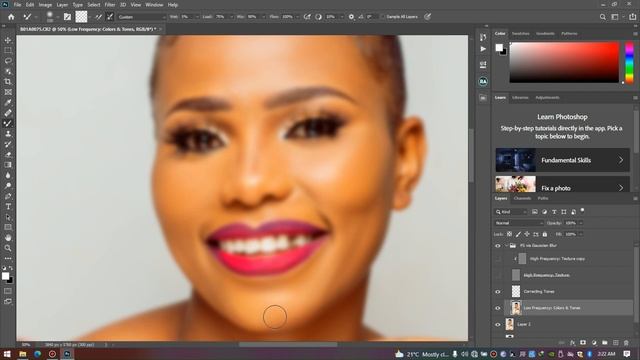Select the Lasso tool
Screen dimensions: 640x360
coord(8,61)
